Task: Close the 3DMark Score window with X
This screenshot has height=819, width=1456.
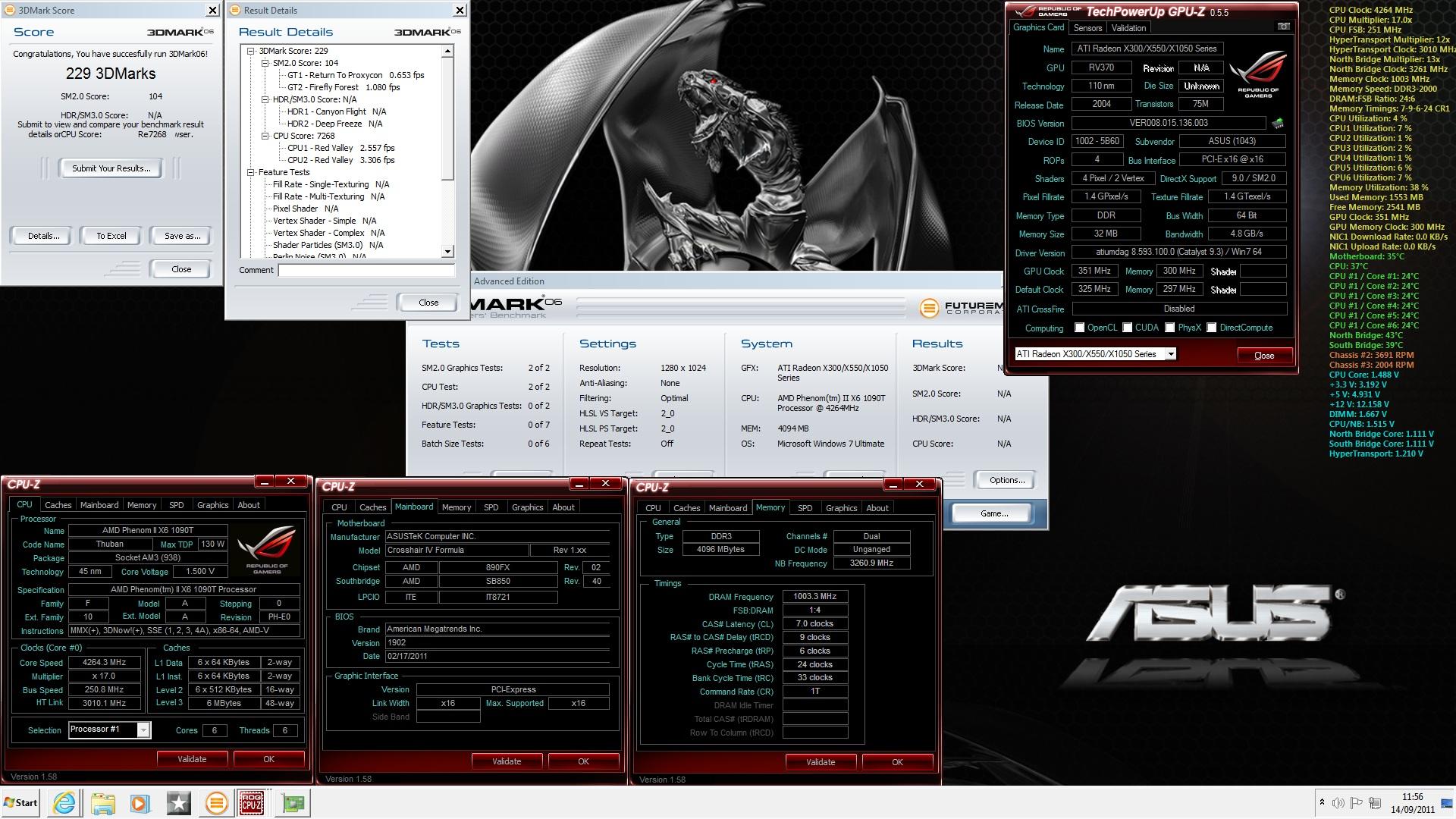Action: pyautogui.click(x=212, y=10)
